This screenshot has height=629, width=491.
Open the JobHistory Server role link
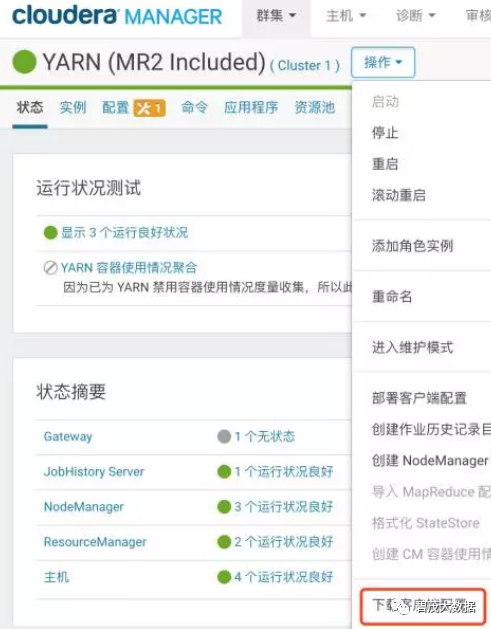click(x=94, y=471)
